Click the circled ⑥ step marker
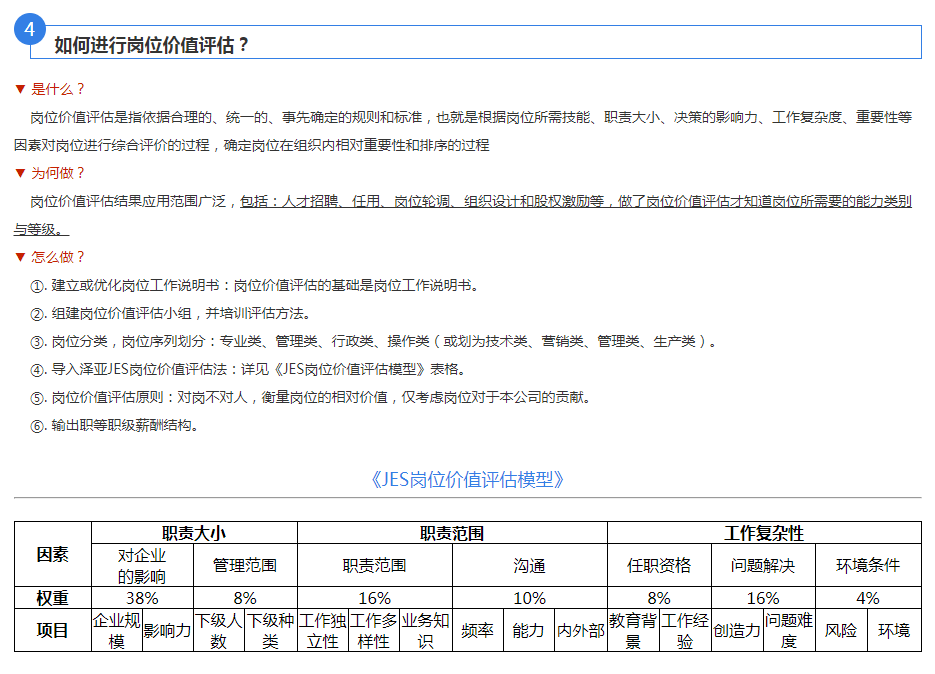The width and height of the screenshot is (935, 674). point(38,425)
